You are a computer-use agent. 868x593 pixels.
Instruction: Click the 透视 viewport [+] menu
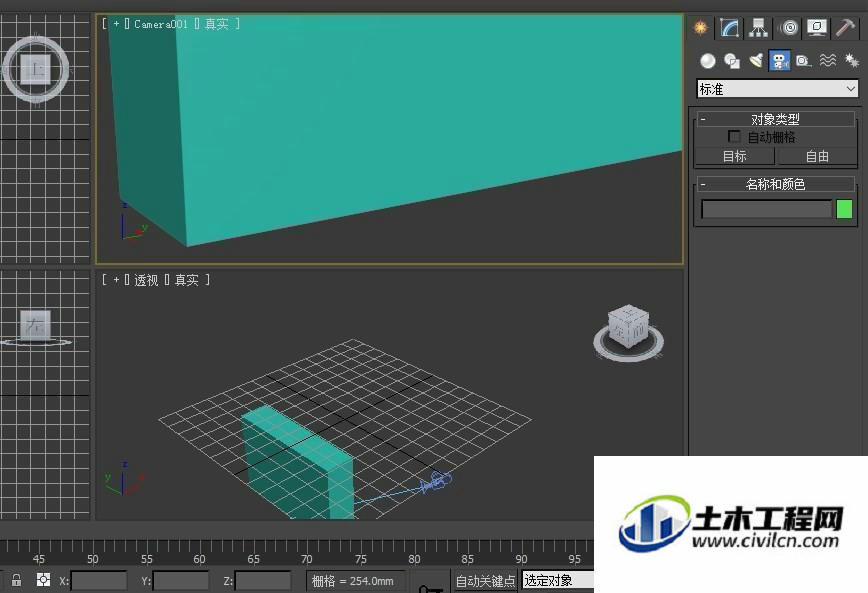(x=116, y=280)
